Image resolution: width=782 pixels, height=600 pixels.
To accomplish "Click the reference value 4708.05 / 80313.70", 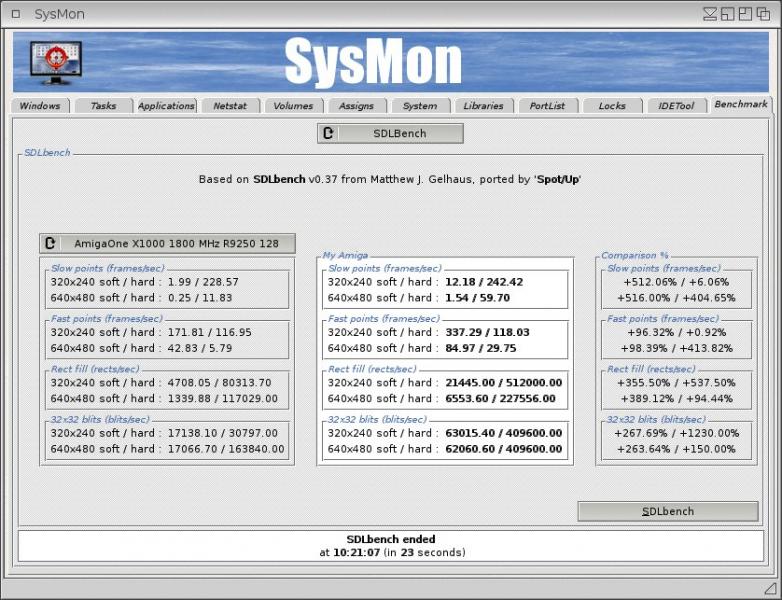I will 219,383.
